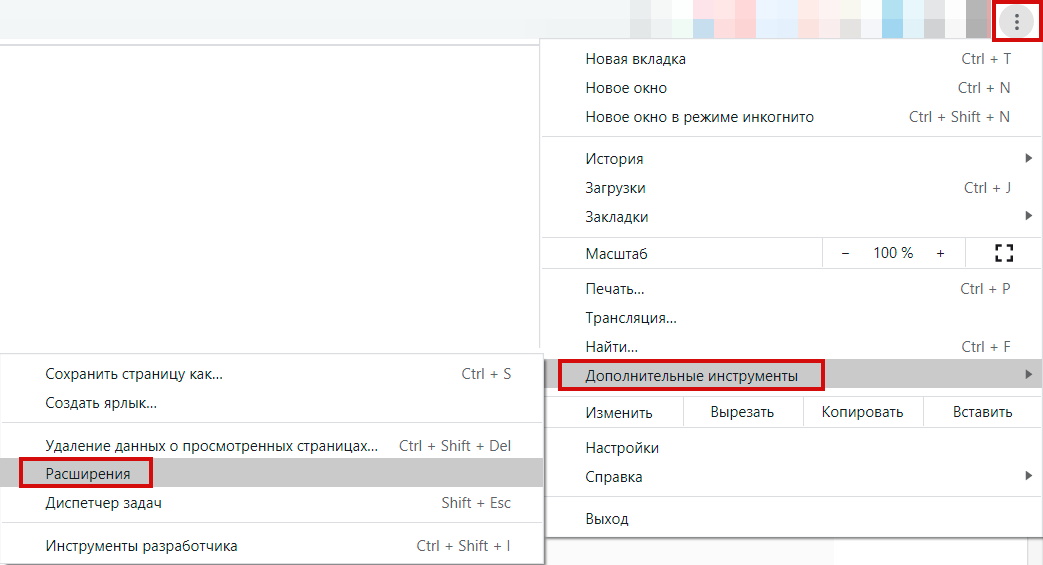Expand Дополнительные инструменты submenu
The height and width of the screenshot is (565, 1043).
coord(792,375)
